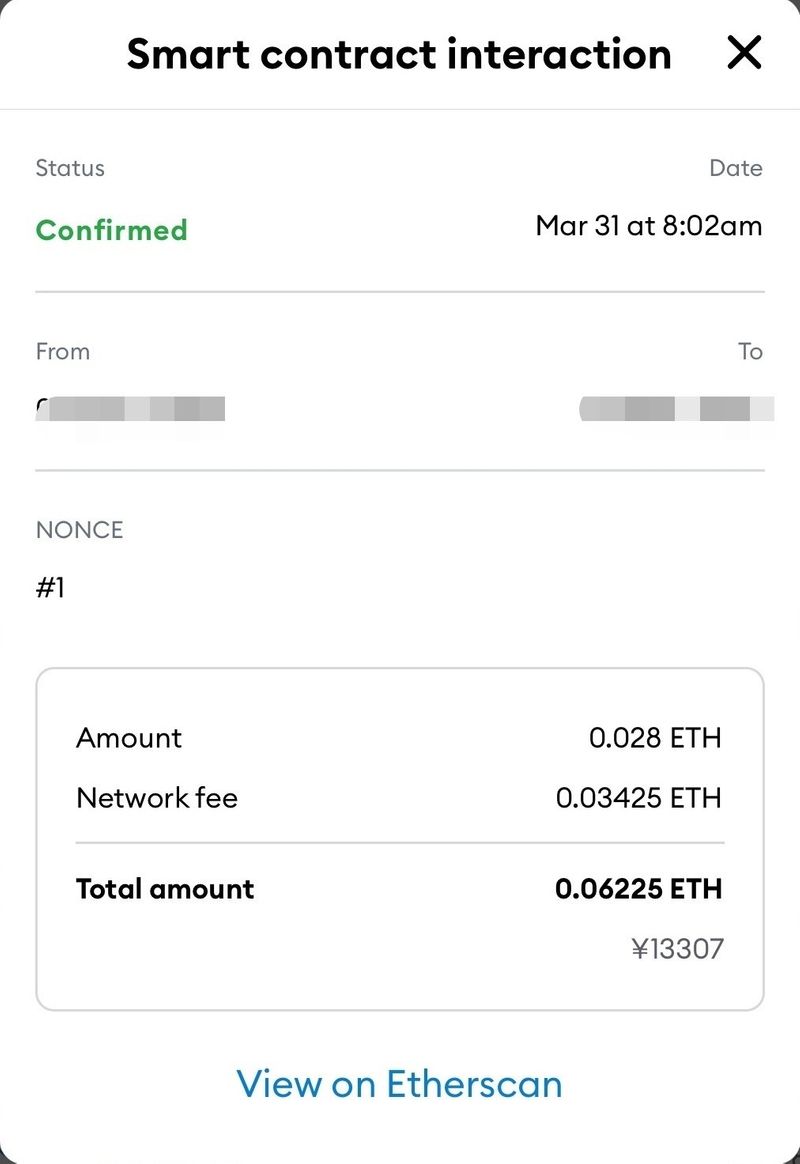The image size is (800, 1164).
Task: Click the Amount row label
Action: coord(129,738)
